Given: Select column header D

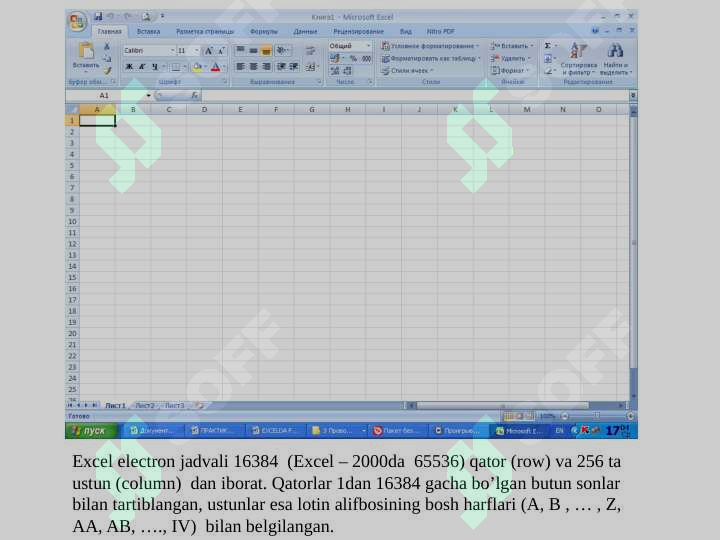Looking at the screenshot, I should pos(204,109).
